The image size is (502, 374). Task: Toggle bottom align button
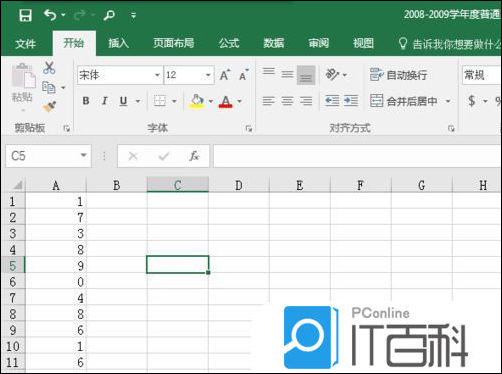click(306, 75)
